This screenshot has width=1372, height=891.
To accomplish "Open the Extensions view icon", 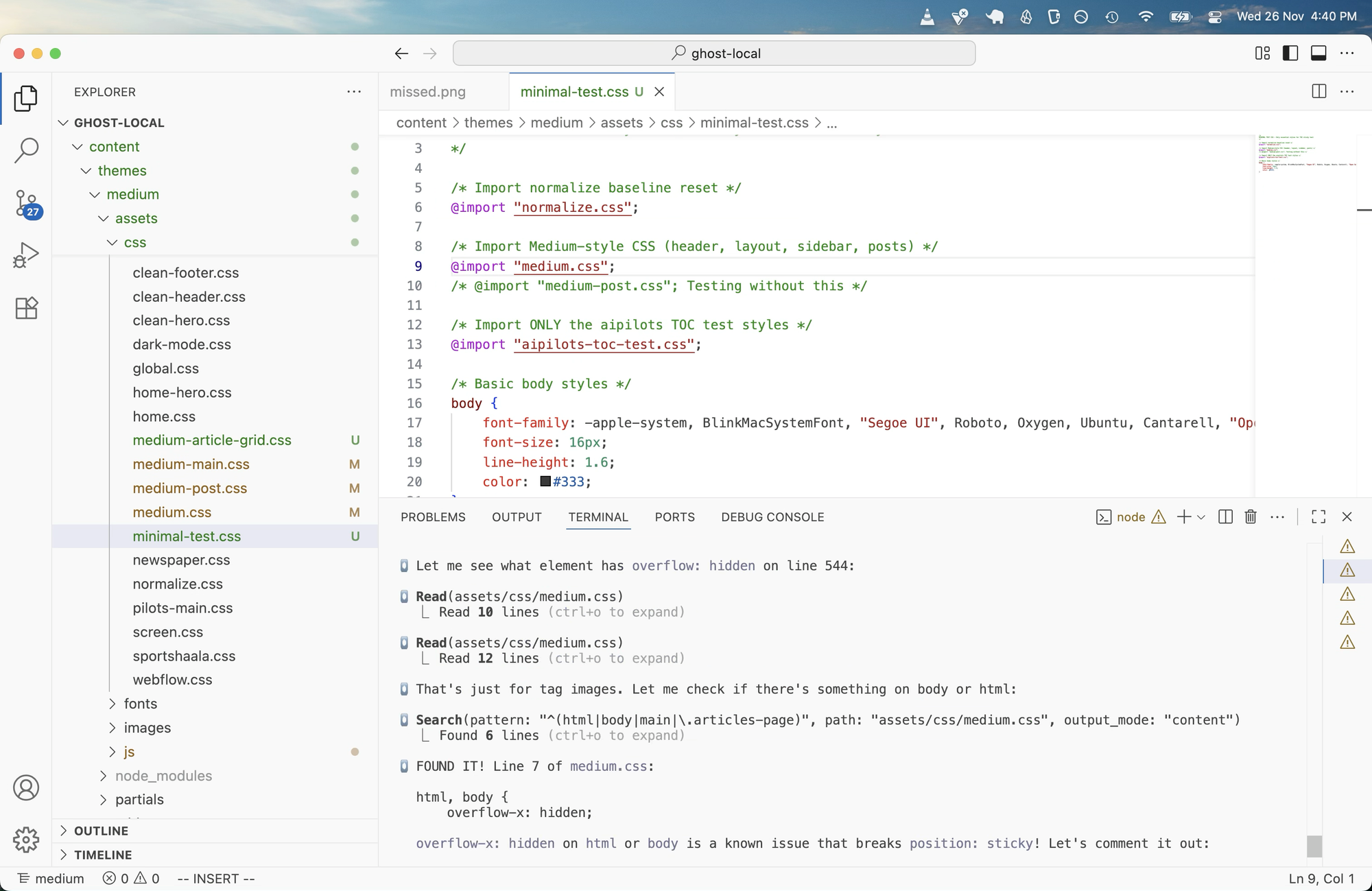I will pyautogui.click(x=26, y=308).
